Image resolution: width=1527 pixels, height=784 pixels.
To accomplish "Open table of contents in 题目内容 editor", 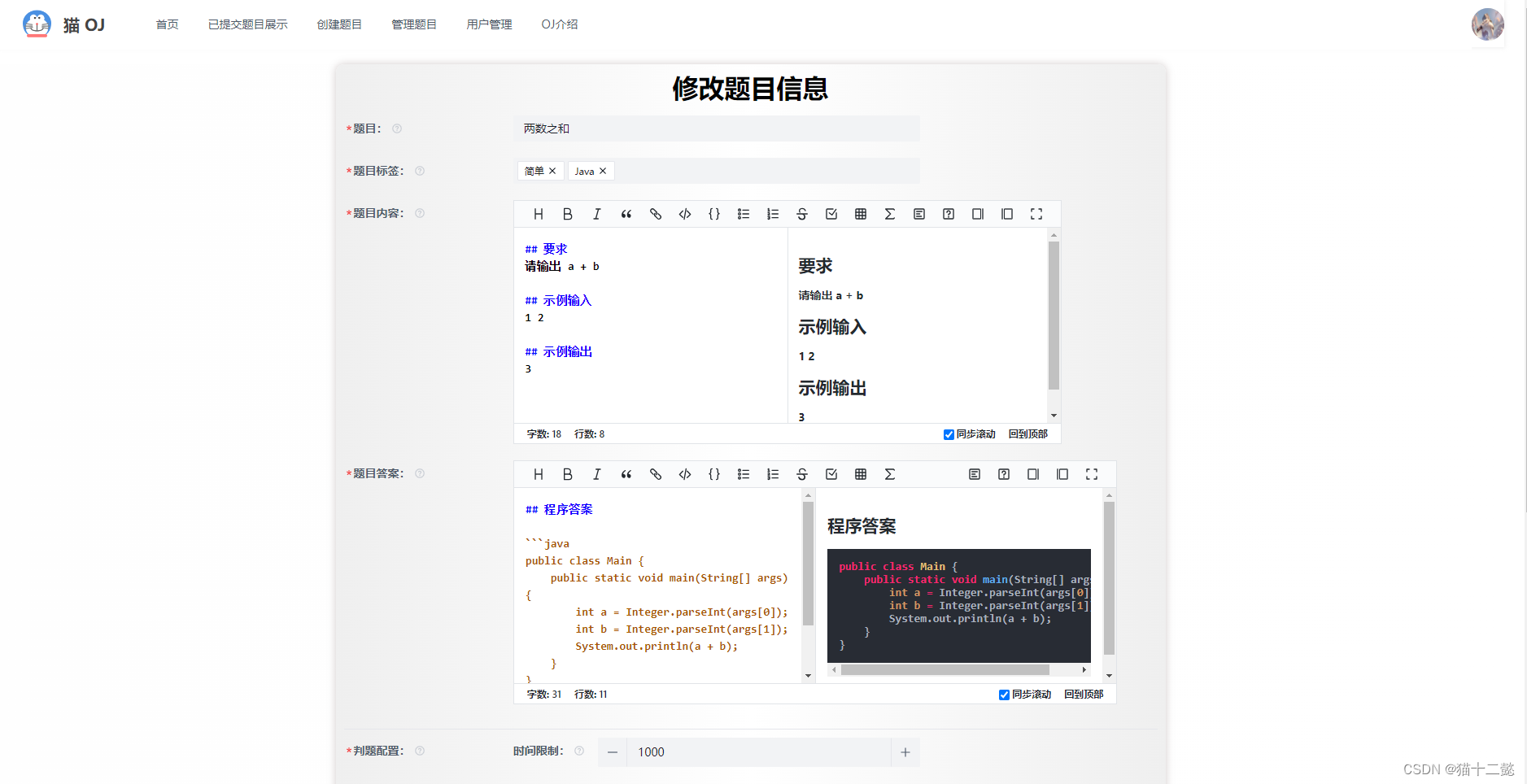I will click(x=919, y=214).
